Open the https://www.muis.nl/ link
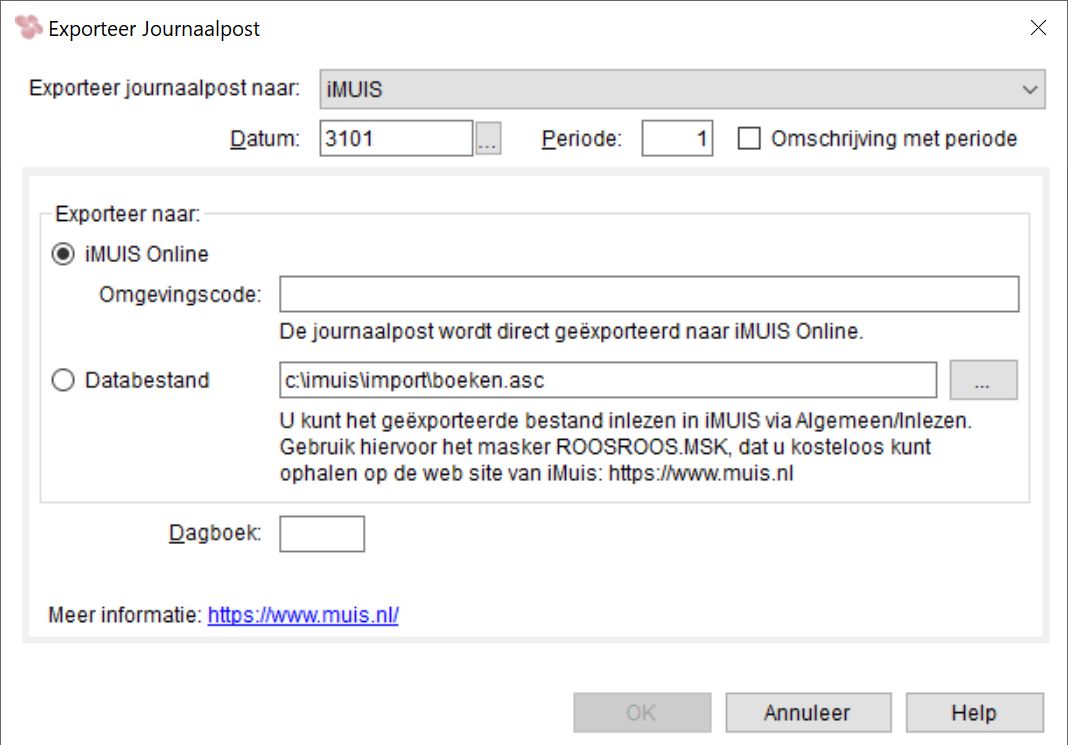 coord(303,615)
